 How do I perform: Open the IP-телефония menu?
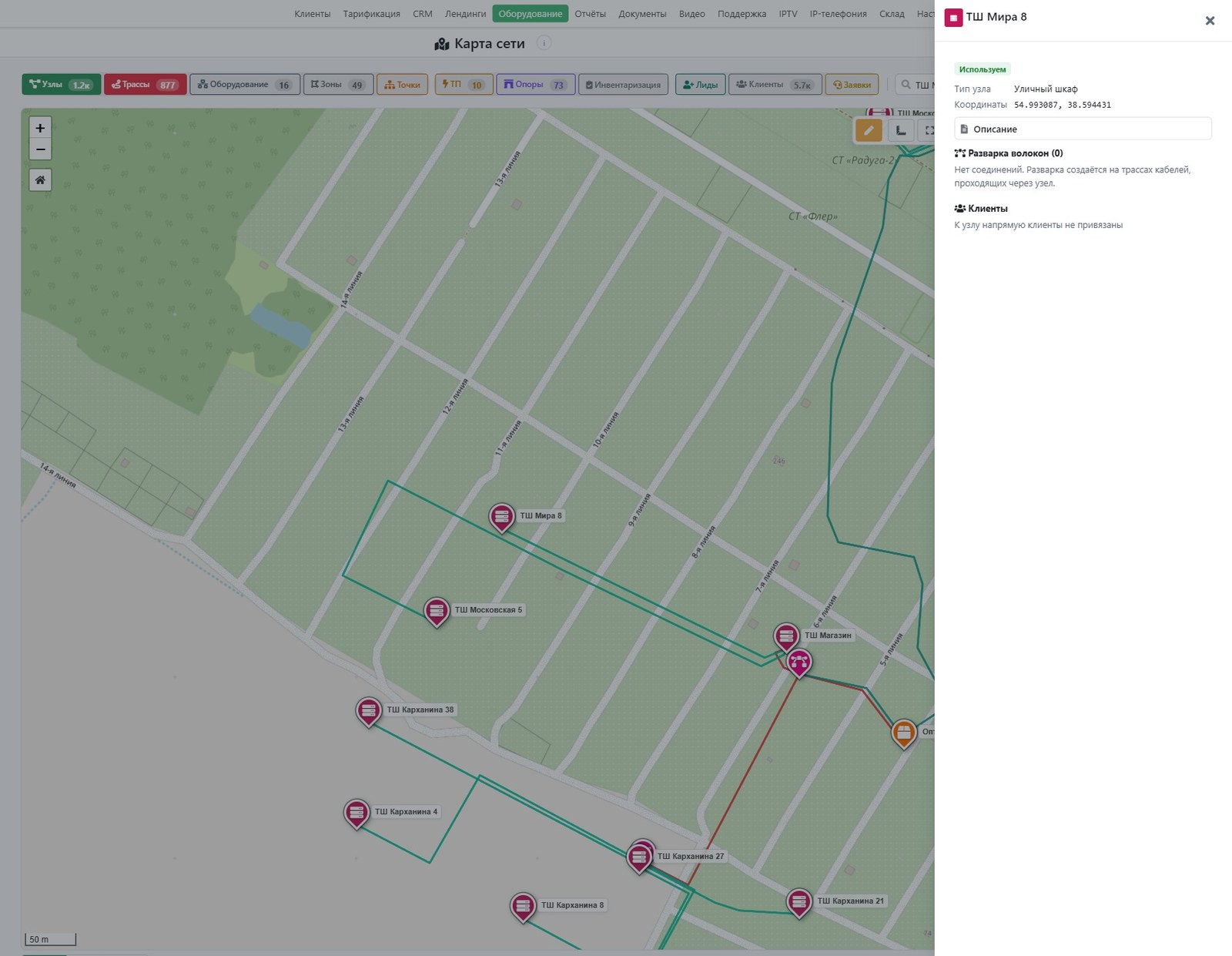pos(838,14)
